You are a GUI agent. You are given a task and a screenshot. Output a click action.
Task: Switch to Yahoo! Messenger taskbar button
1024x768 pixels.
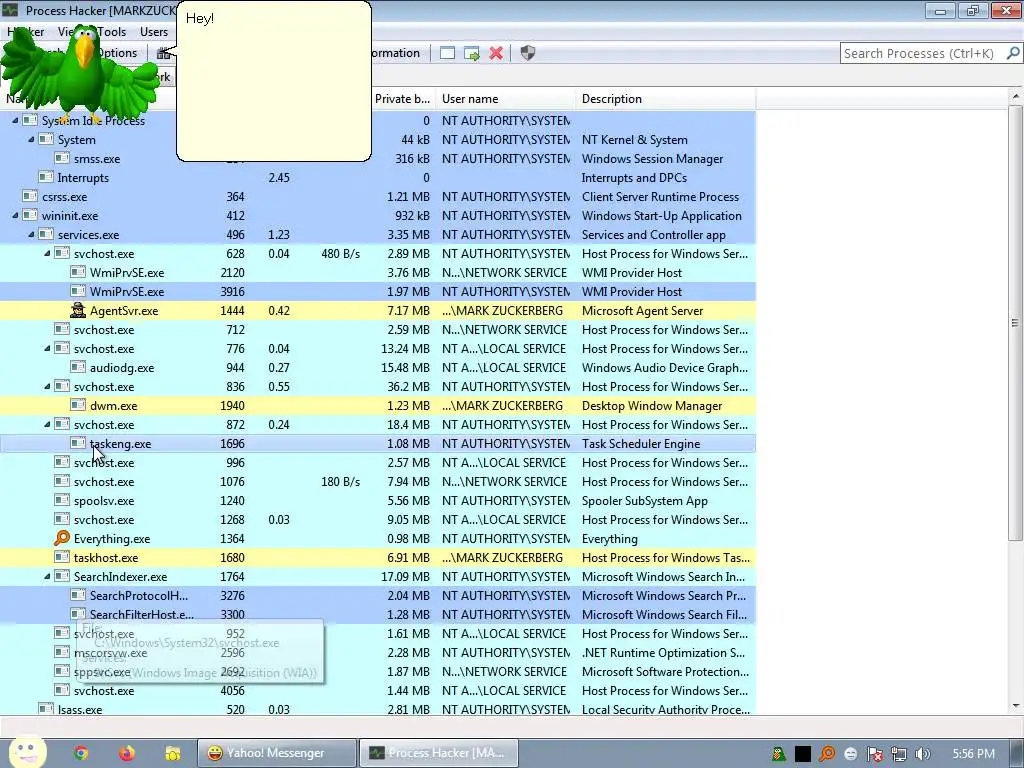[277, 753]
